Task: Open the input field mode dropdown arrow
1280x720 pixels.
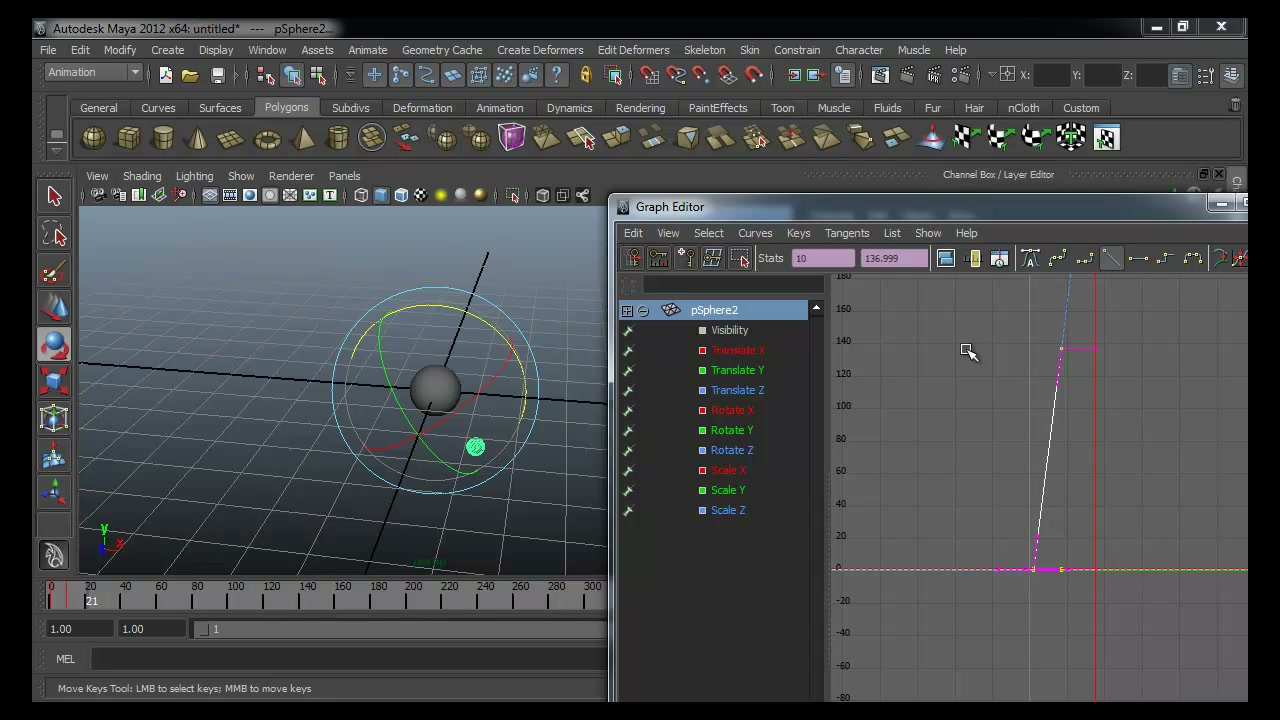Action: [993, 75]
